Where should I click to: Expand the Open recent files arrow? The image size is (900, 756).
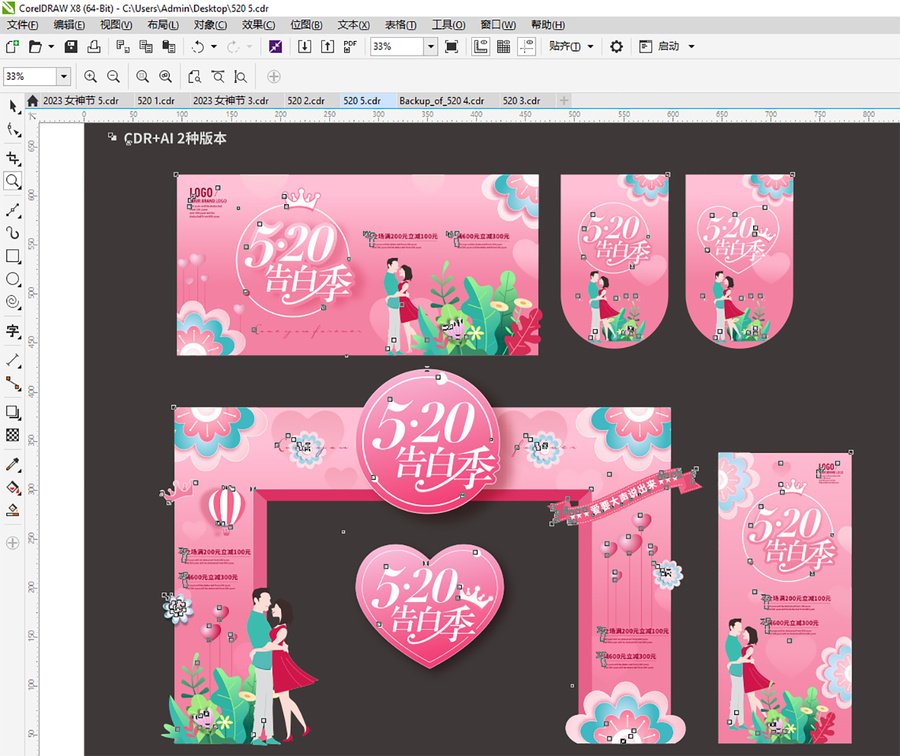pyautogui.click(x=51, y=46)
